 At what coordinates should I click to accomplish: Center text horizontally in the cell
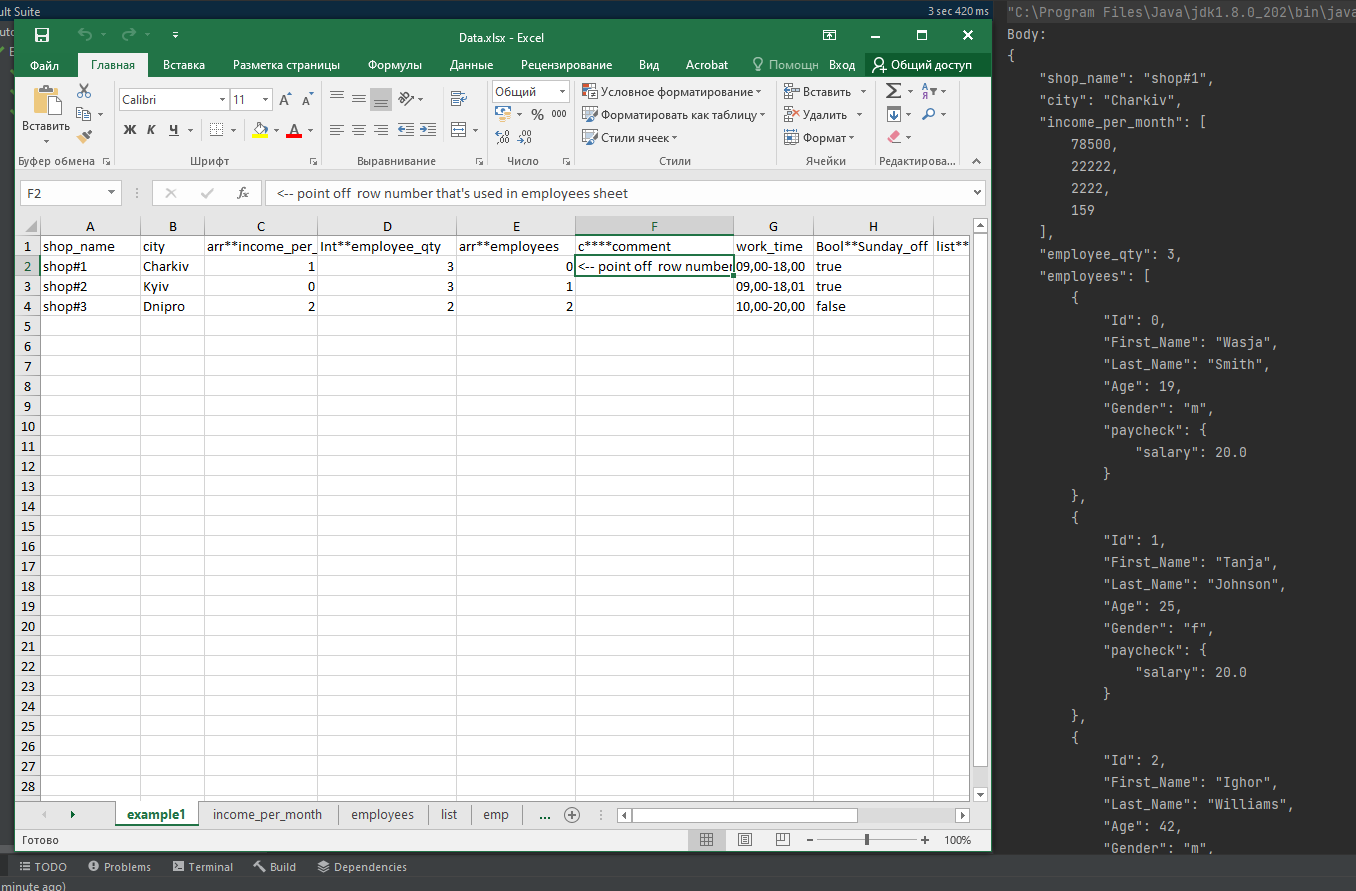coord(359,130)
